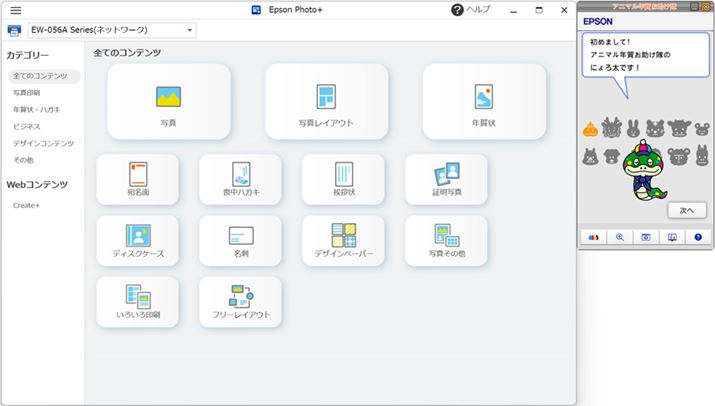Expand the EW-056A Series printer dropdown
Viewport: 715px width, 406px height.
(189, 30)
